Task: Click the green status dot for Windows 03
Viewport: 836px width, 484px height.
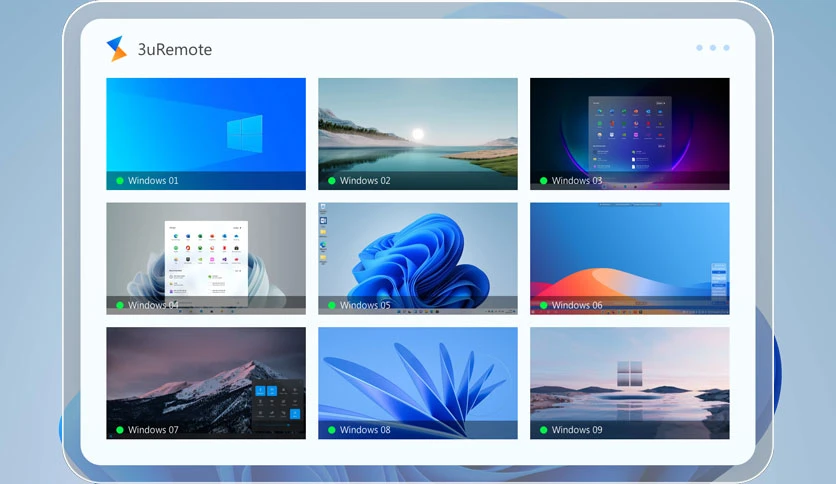Action: click(544, 181)
